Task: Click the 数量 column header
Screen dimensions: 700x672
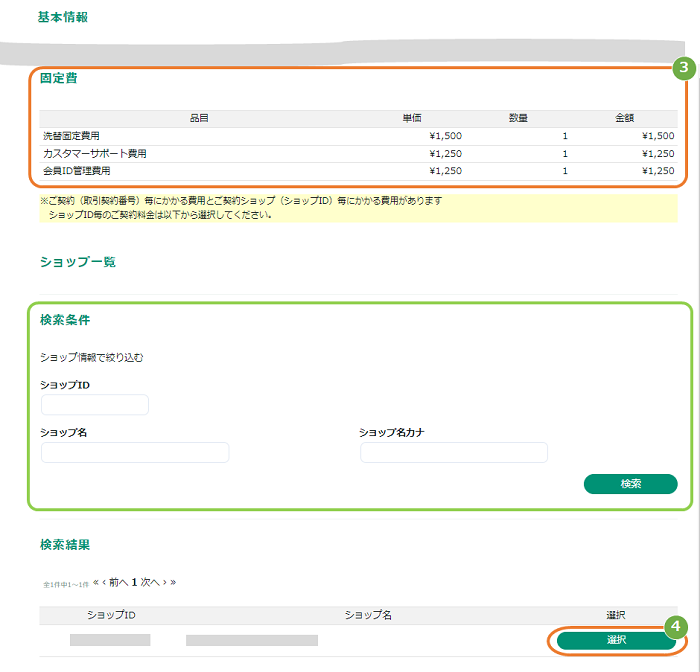Action: pos(518,118)
